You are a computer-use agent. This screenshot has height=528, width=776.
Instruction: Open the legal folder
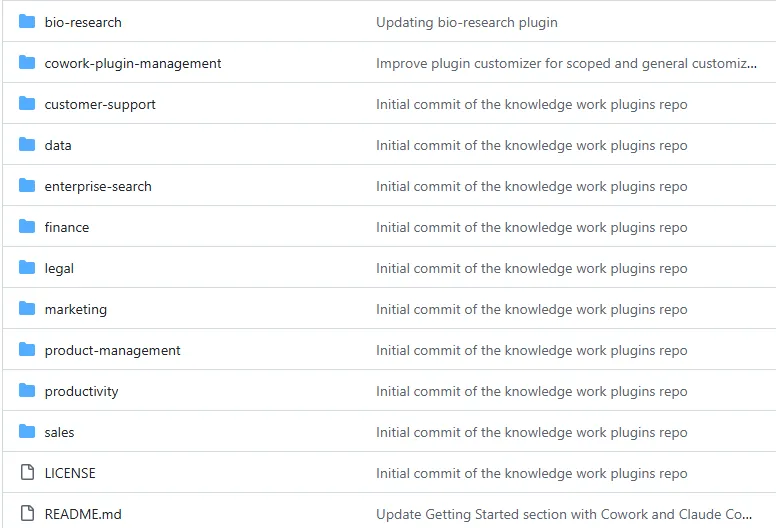click(59, 268)
